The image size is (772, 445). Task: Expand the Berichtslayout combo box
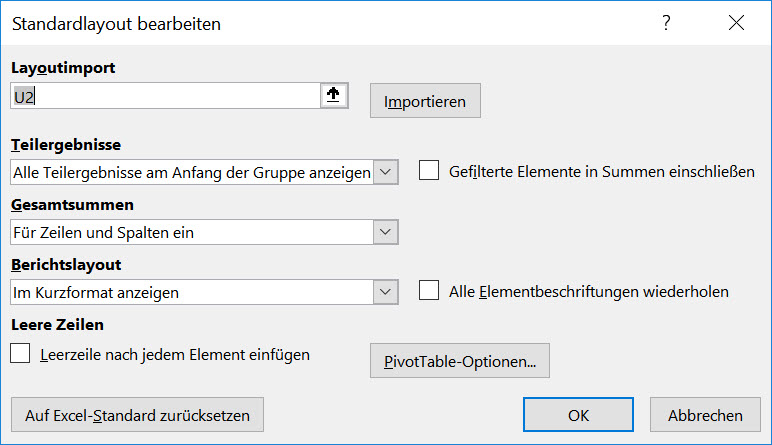click(387, 292)
